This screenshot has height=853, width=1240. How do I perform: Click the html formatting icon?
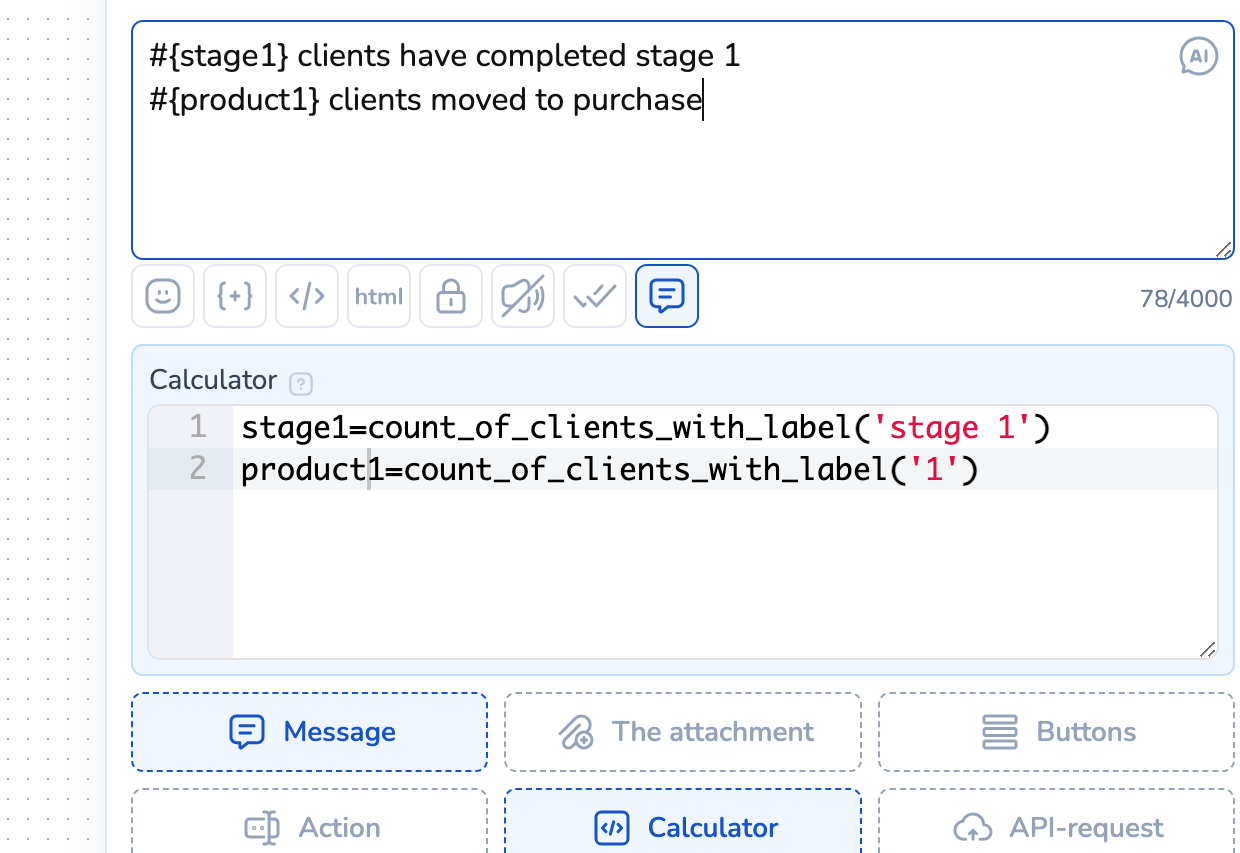tap(379, 296)
